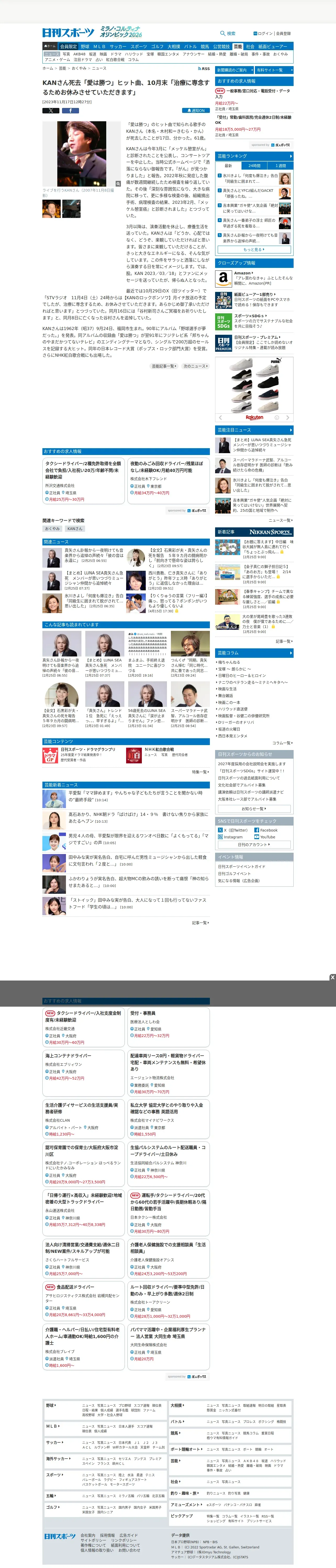This screenshot has height=1568, width=336.
Task: Click もっと見る under the ranking list
Action: point(254,250)
